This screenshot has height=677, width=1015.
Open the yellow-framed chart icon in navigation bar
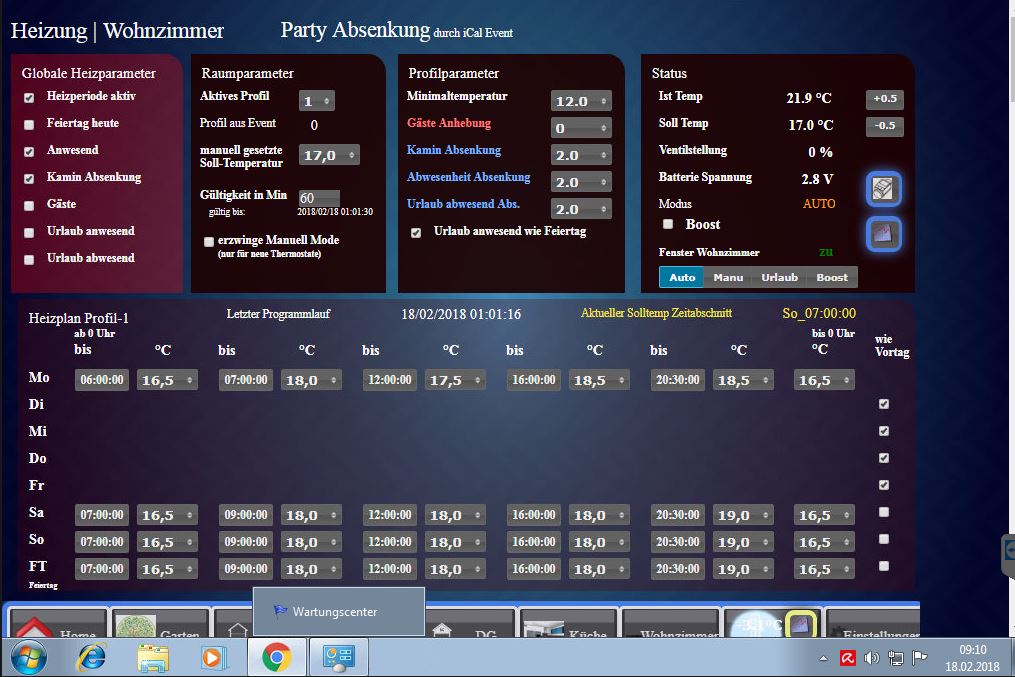click(801, 625)
